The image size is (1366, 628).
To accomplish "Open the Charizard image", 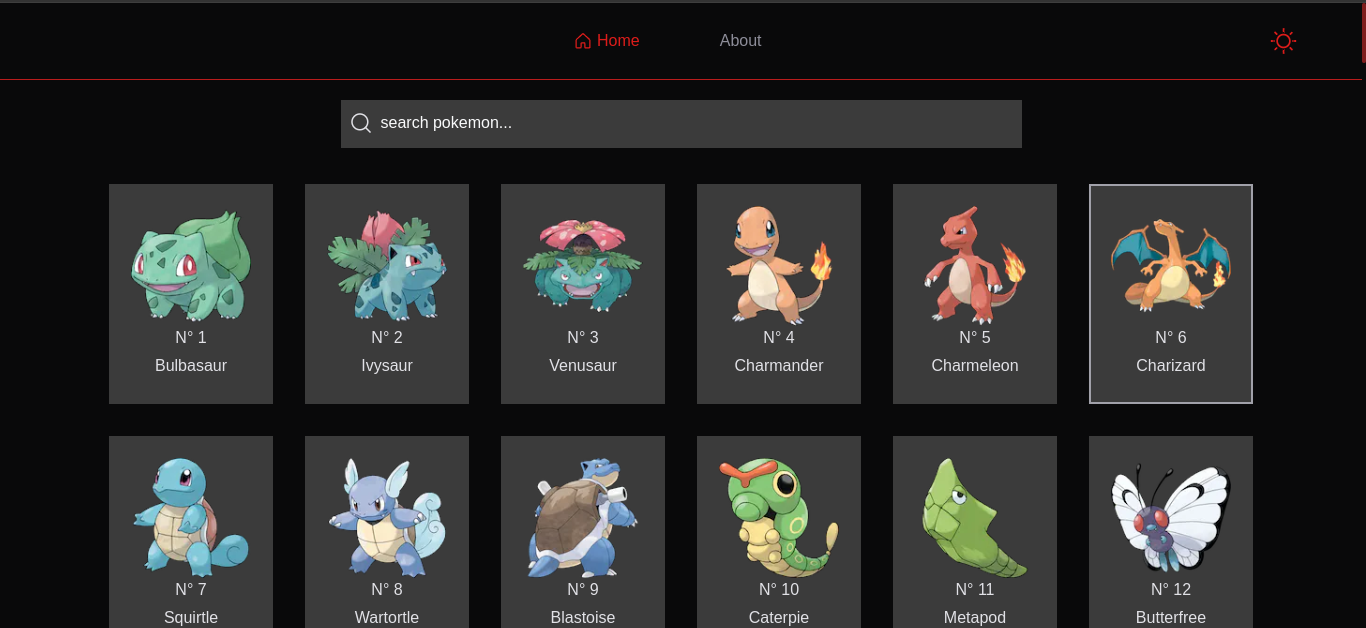I will pyautogui.click(x=1171, y=264).
